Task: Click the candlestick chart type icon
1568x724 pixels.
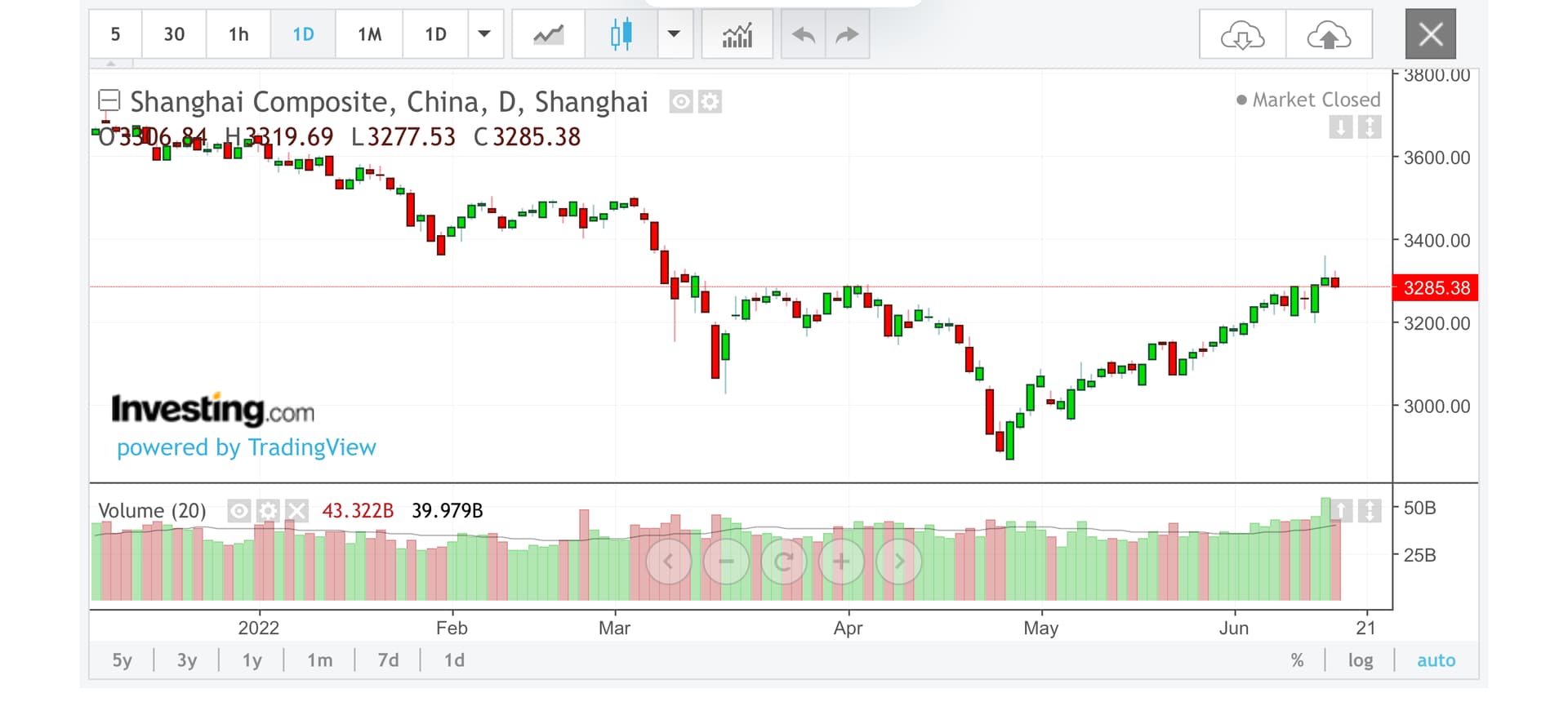Action: click(621, 34)
